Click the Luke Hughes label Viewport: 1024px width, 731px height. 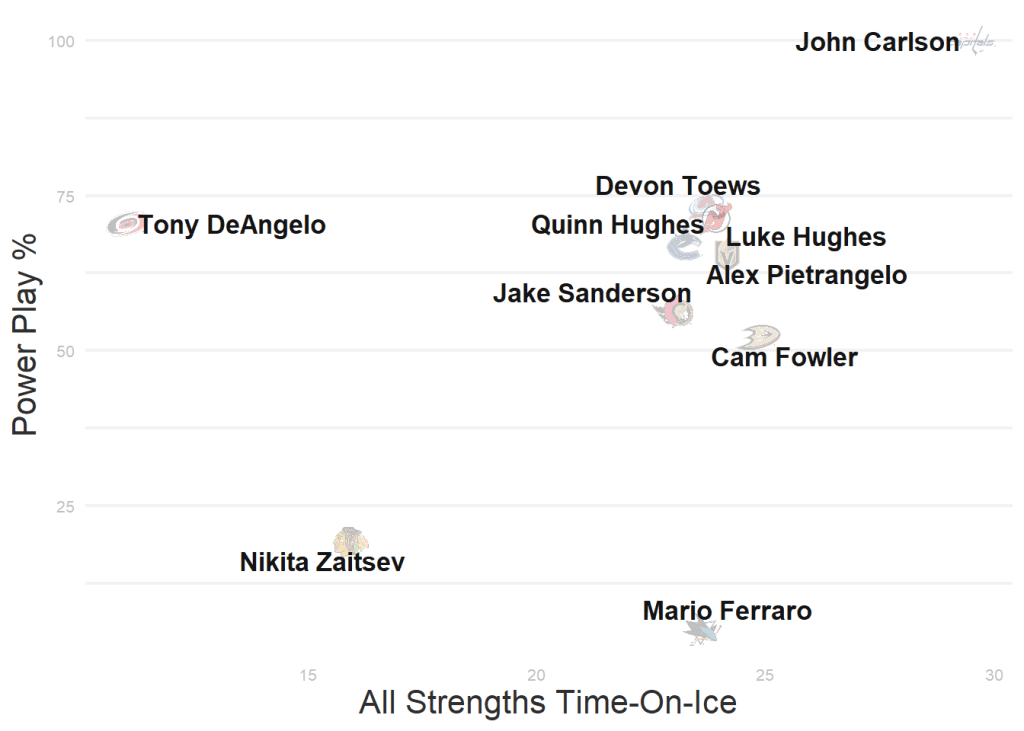pos(805,237)
